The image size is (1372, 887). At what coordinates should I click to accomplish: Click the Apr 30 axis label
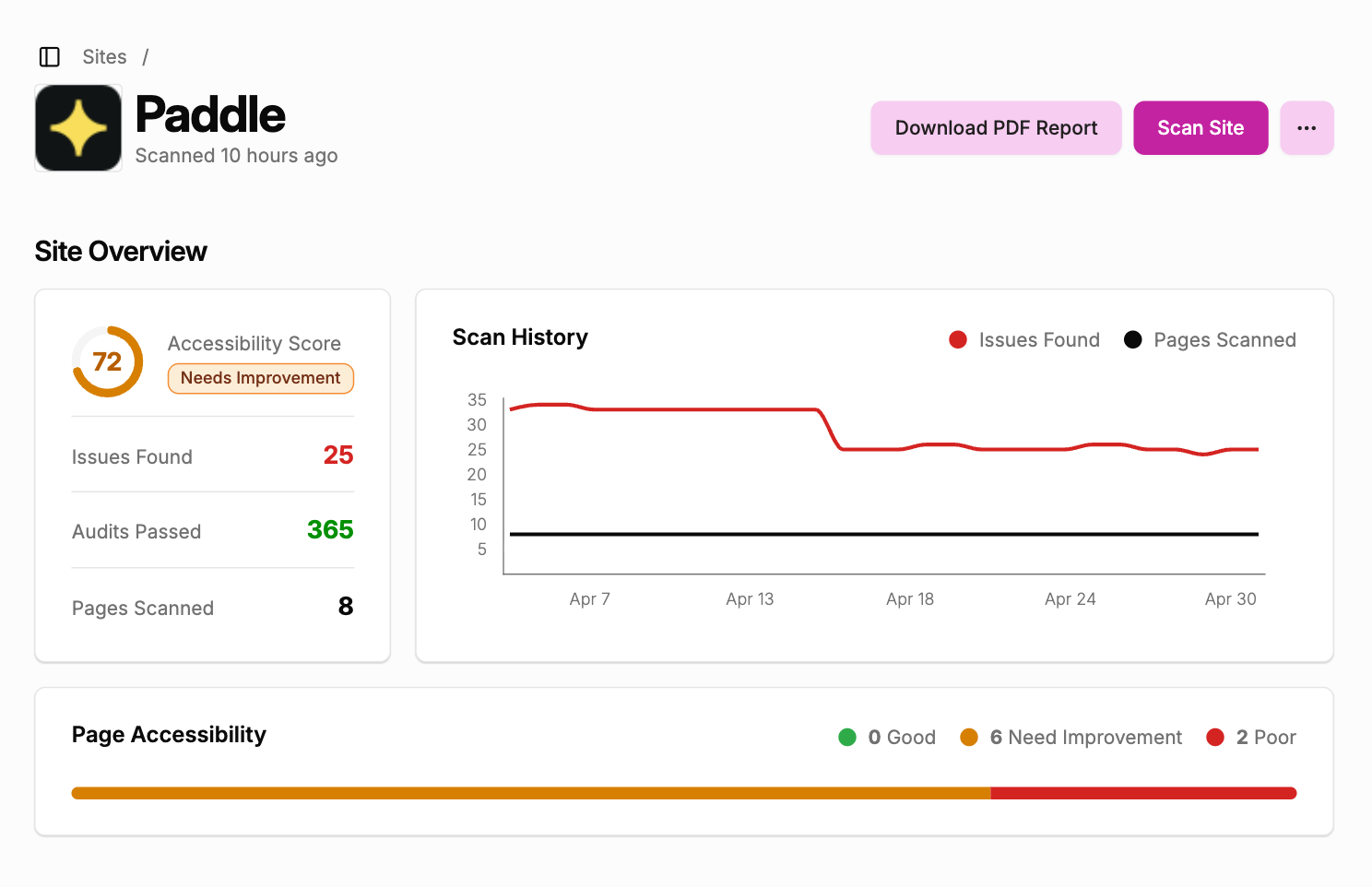coord(1231,599)
